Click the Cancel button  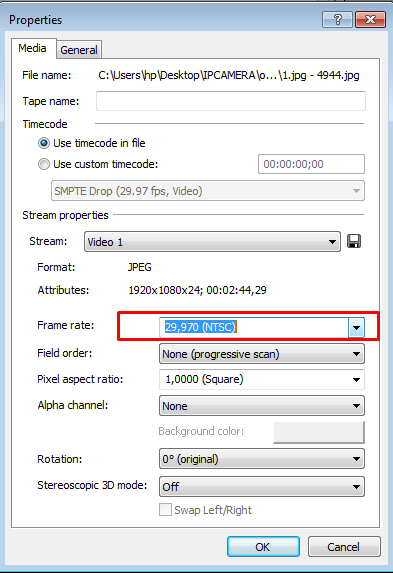[x=344, y=547]
